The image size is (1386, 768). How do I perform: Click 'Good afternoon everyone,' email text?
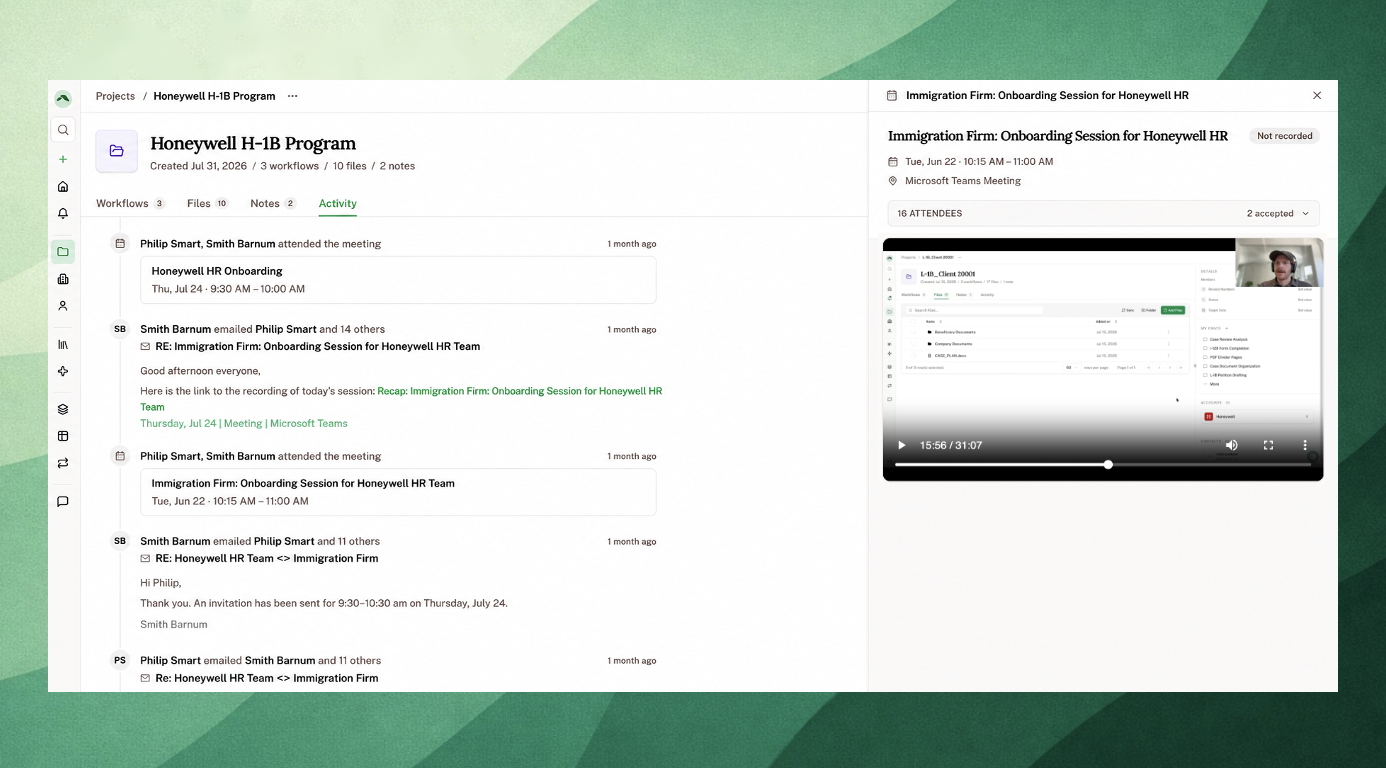pos(200,371)
